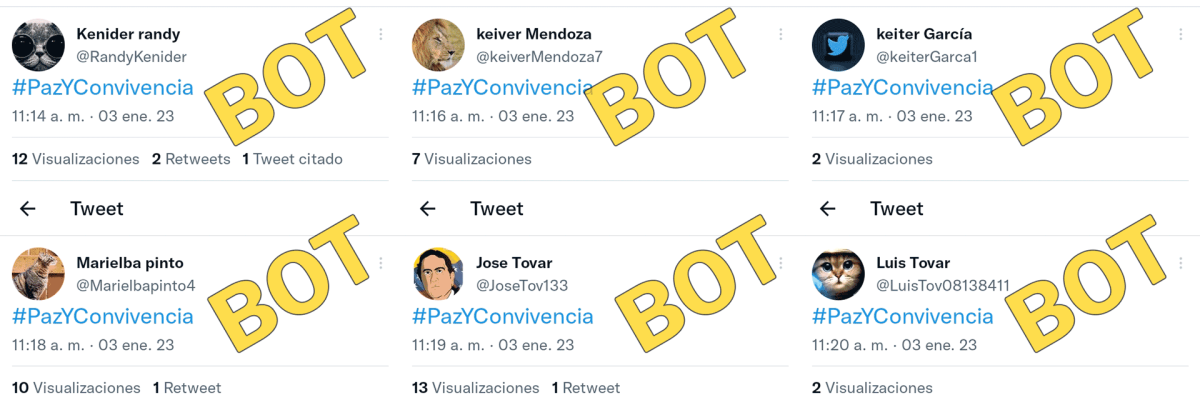This screenshot has height=405, width=1200.
Task: View 1 Tweet citado on Kenider tweet
Action: pyautogui.click(x=292, y=159)
